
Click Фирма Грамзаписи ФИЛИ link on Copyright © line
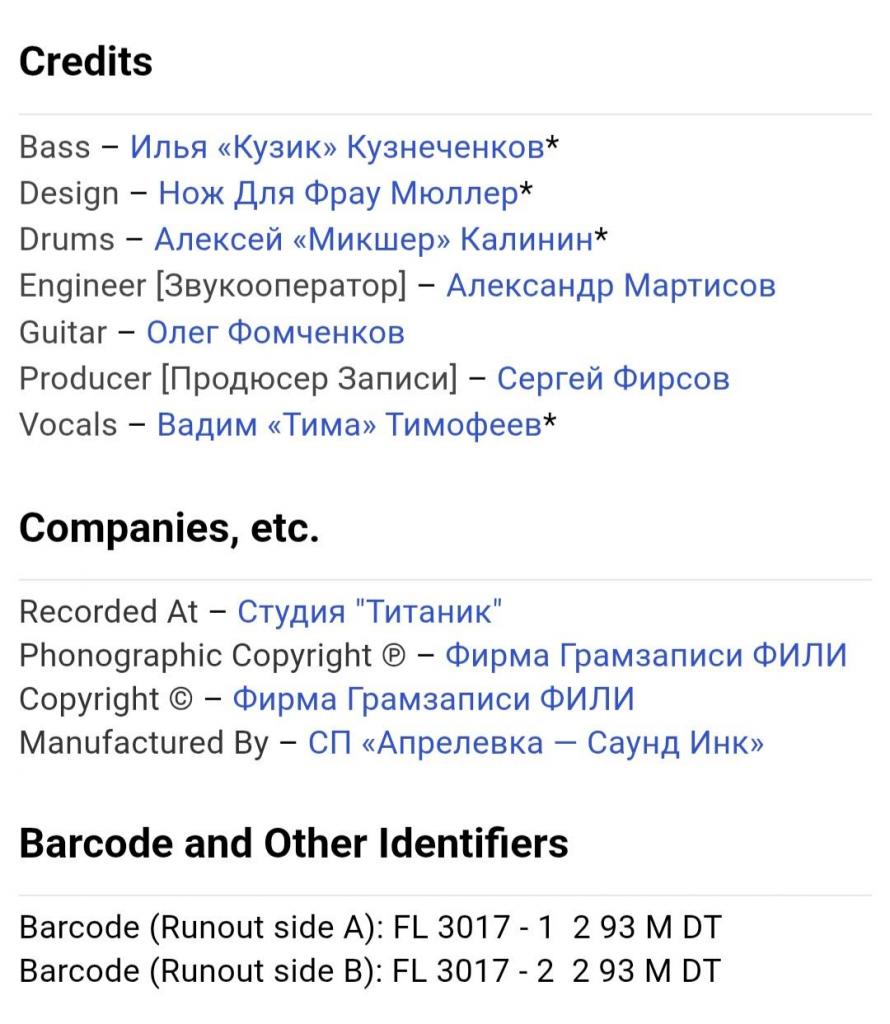click(433, 699)
